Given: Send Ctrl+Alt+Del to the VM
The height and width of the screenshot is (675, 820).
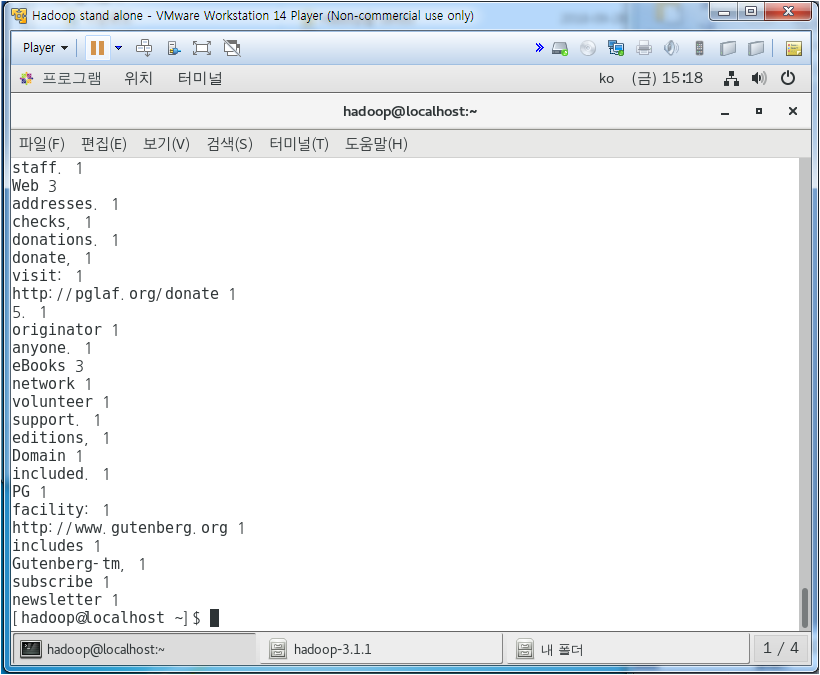Looking at the screenshot, I should [x=144, y=48].
